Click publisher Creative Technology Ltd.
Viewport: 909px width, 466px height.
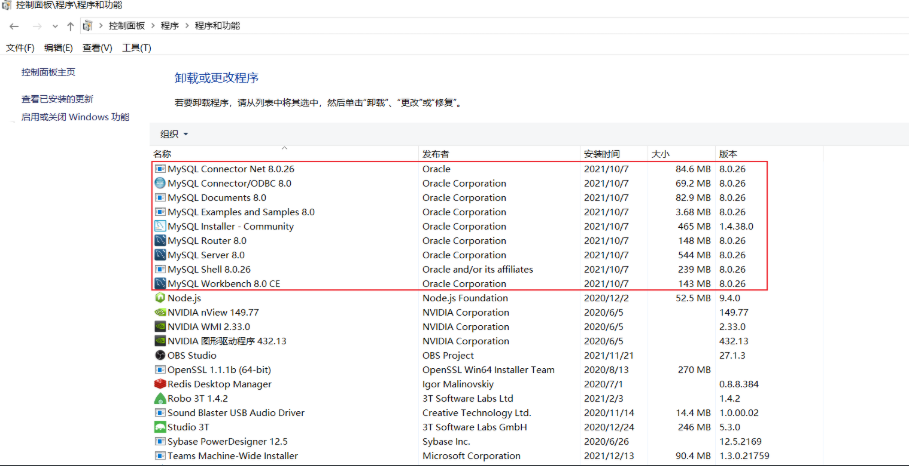pyautogui.click(x=477, y=413)
